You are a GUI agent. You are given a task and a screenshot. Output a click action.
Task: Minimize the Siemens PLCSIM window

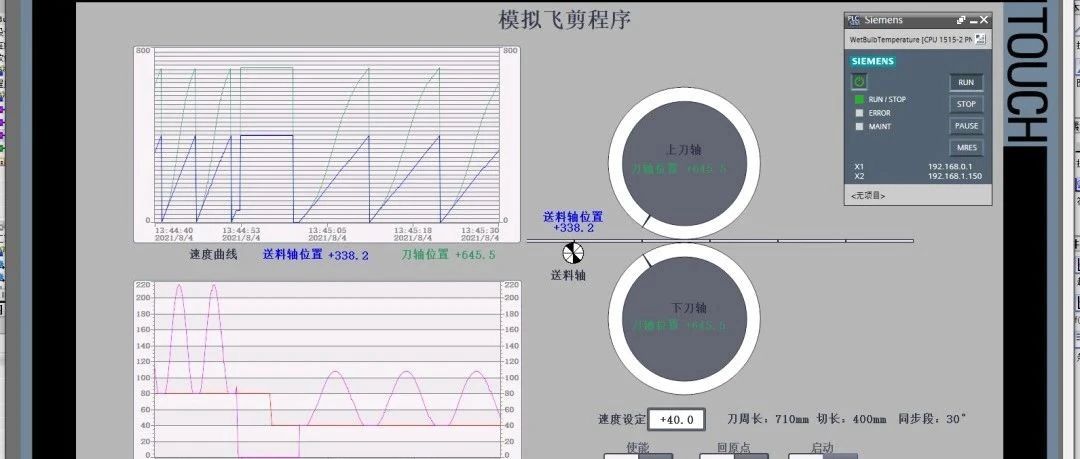(972, 20)
